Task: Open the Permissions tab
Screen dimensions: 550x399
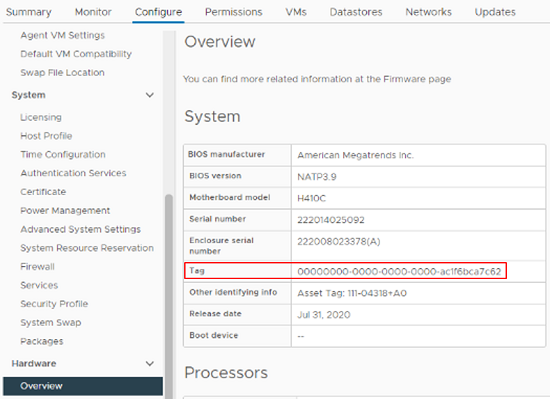Action: pos(234,12)
